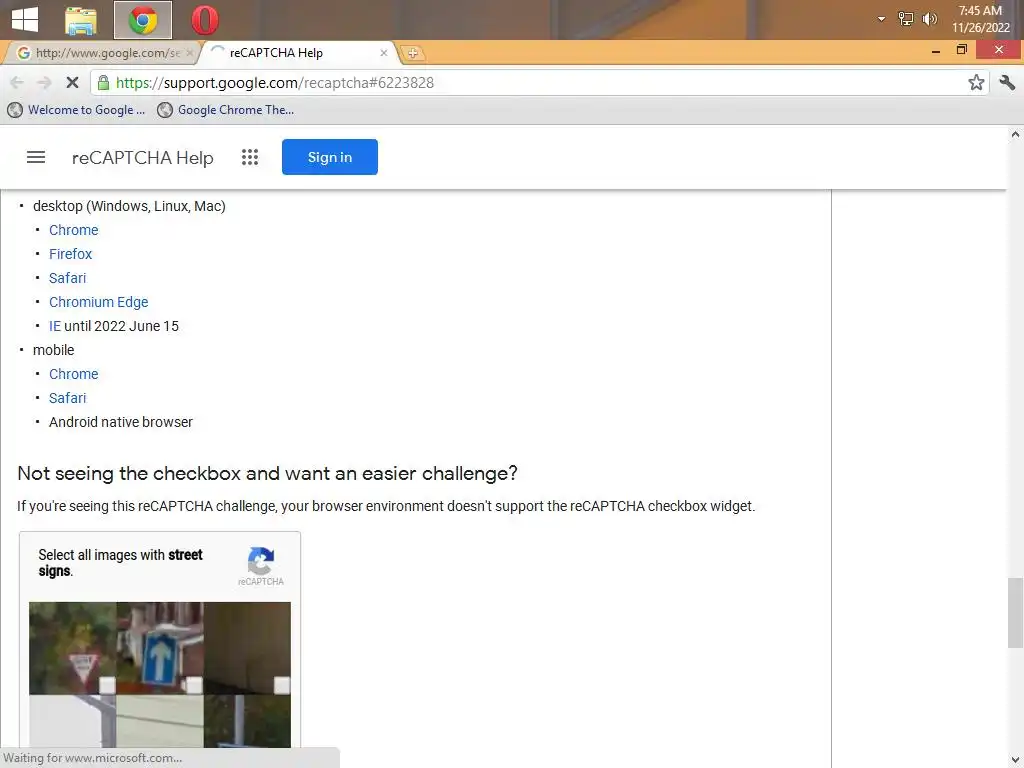This screenshot has width=1024, height=768.
Task: Click the Chrome taskbar icon
Action: (142, 20)
